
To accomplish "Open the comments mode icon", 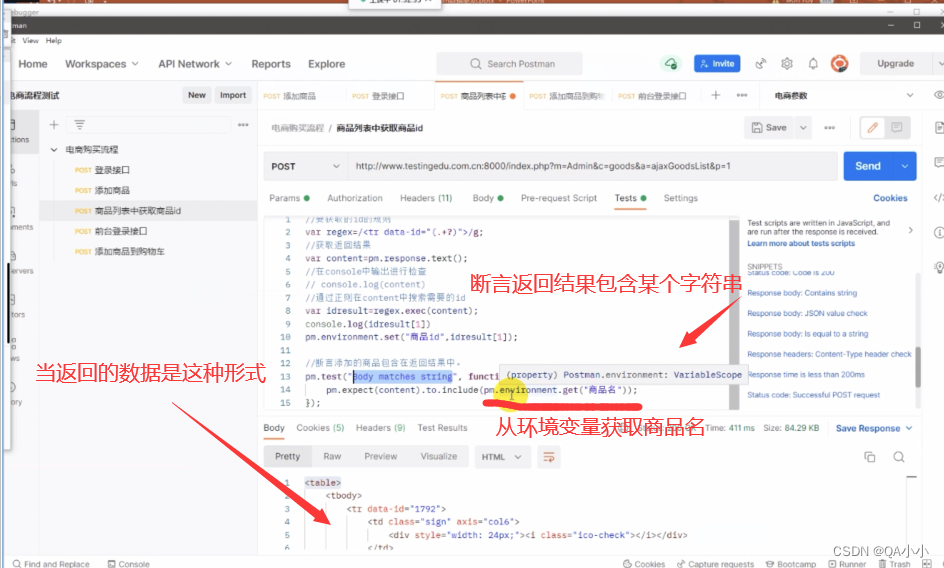I will coord(896,128).
